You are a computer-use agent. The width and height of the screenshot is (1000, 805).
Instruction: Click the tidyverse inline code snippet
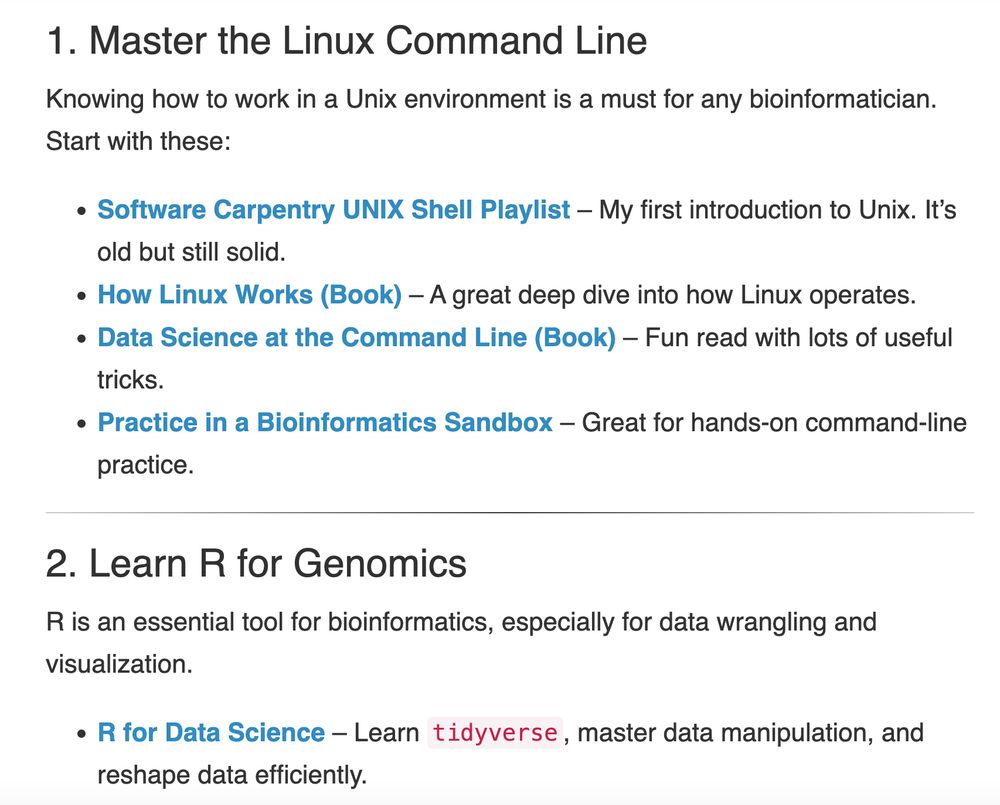495,732
